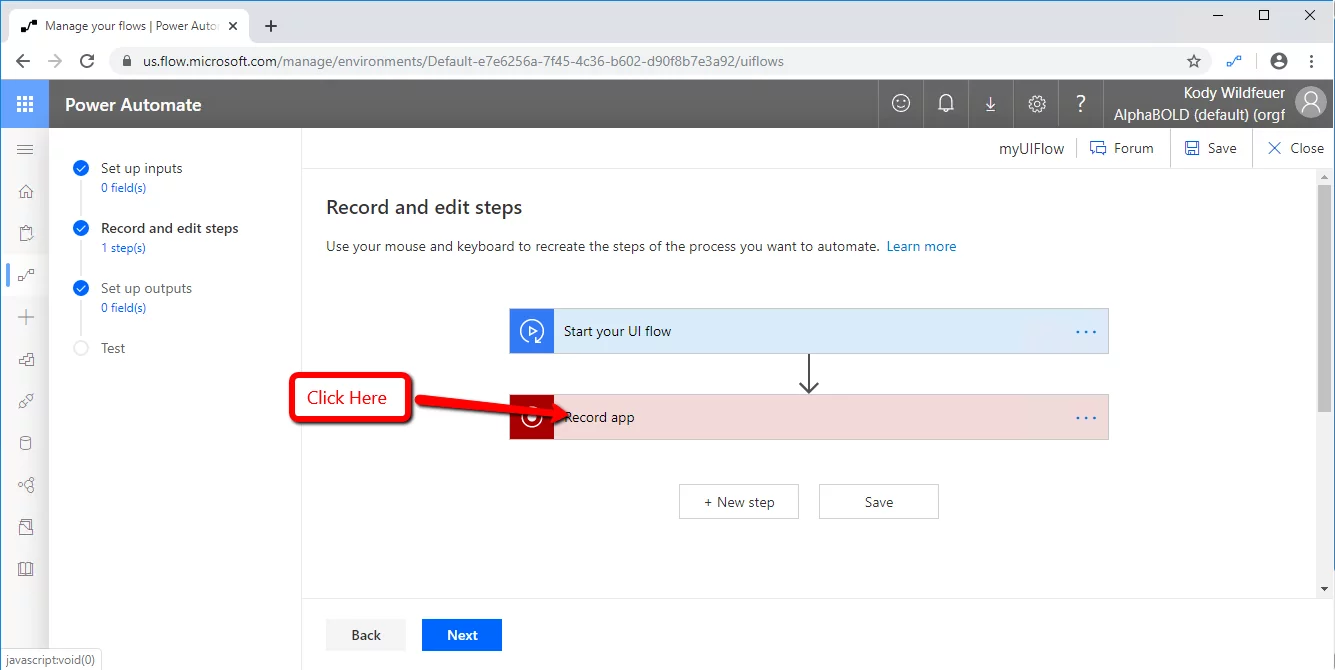Toggle the hamburger navigation menu
This screenshot has width=1335, height=670.
point(25,149)
